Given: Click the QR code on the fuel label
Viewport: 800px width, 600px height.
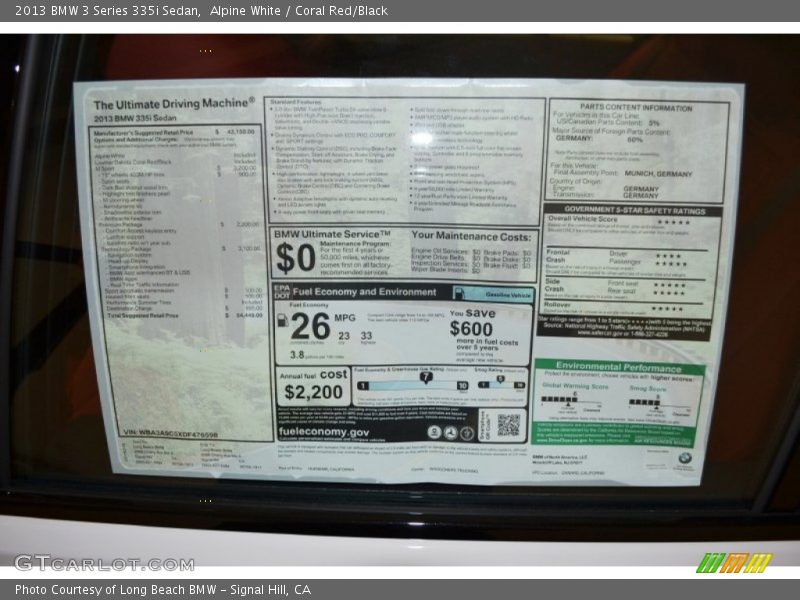Looking at the screenshot, I should pyautogui.click(x=508, y=425).
